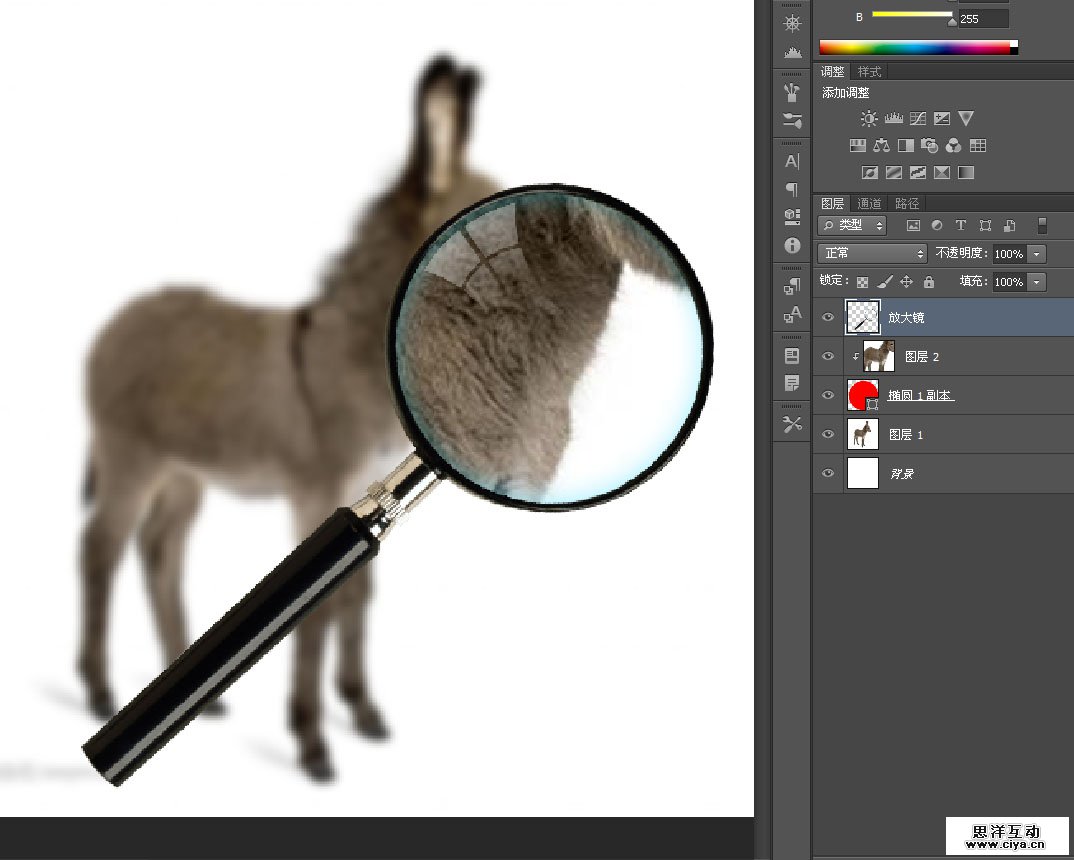The height and width of the screenshot is (860, 1074).
Task: Add a Photo Filter adjustment
Action: pos(929,146)
